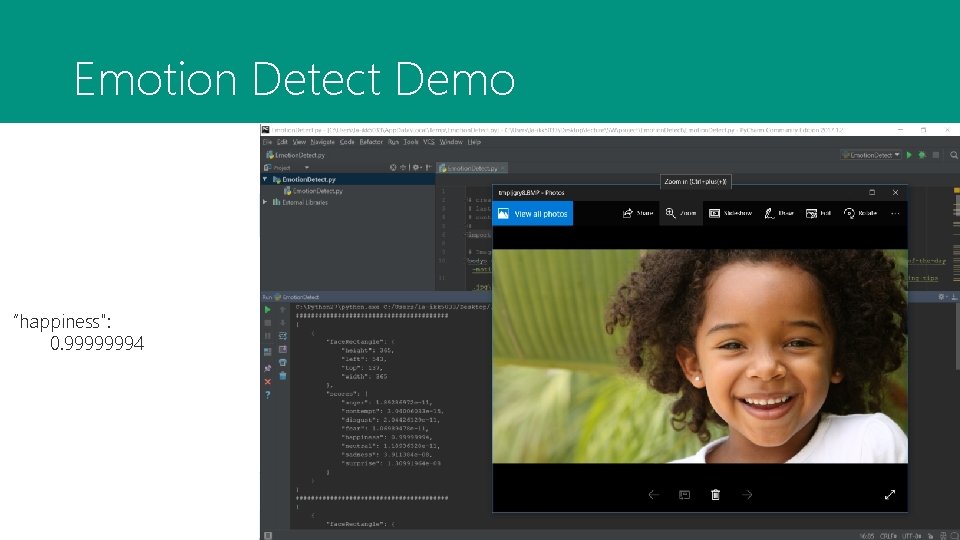Open the Help menu in PyCharm

[x=474, y=142]
